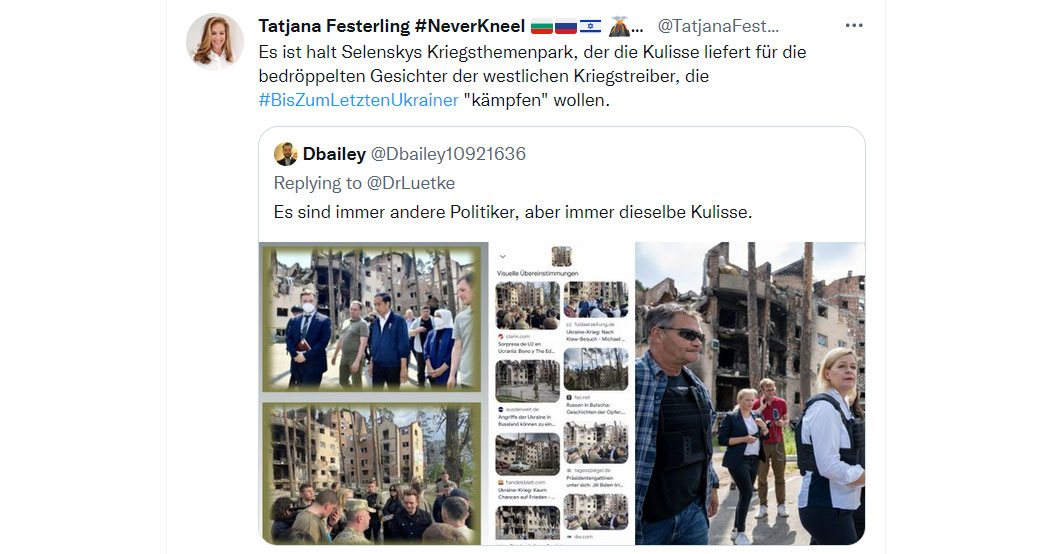Open Tatjana Festerling's profile picture

coord(215,41)
